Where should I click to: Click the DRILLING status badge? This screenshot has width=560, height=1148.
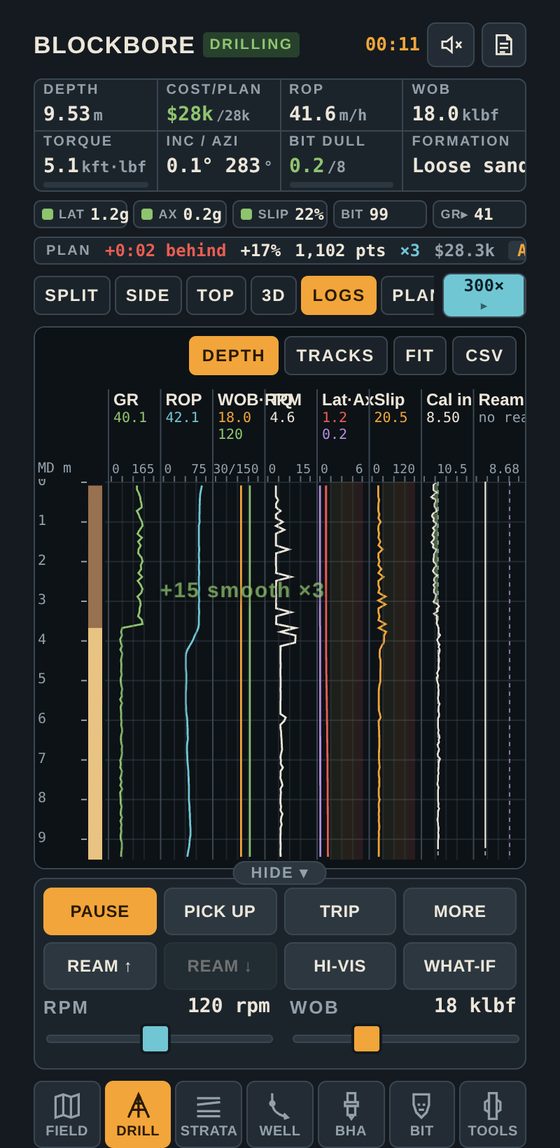click(251, 45)
